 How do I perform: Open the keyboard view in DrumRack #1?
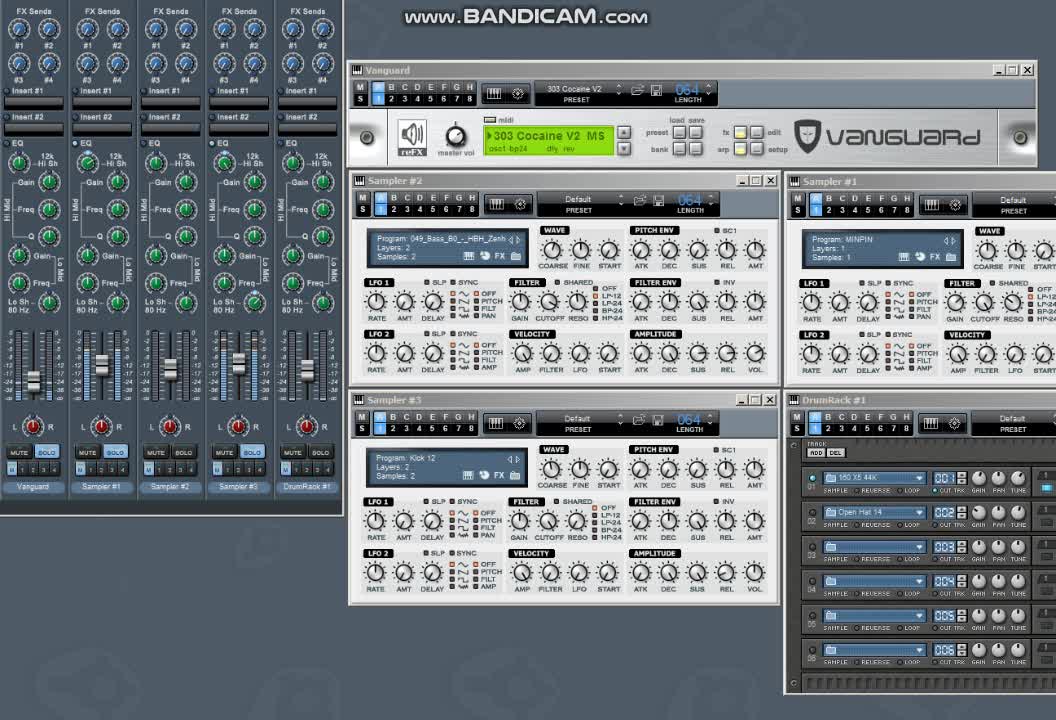coord(931,424)
